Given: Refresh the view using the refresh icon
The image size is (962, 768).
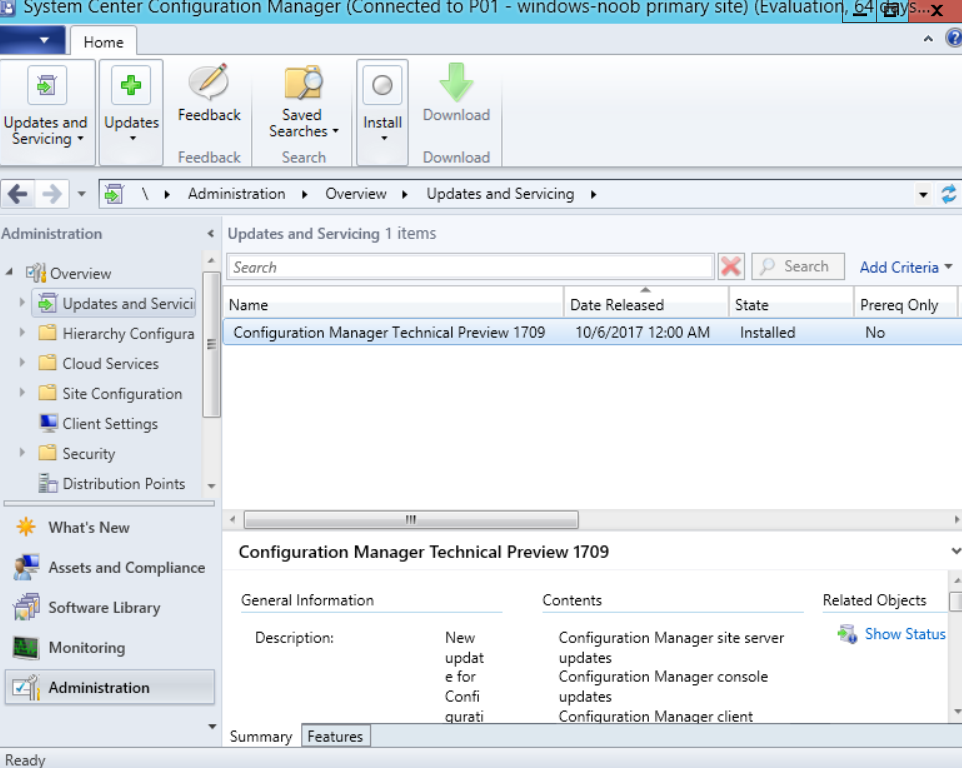Looking at the screenshot, I should 949,194.
